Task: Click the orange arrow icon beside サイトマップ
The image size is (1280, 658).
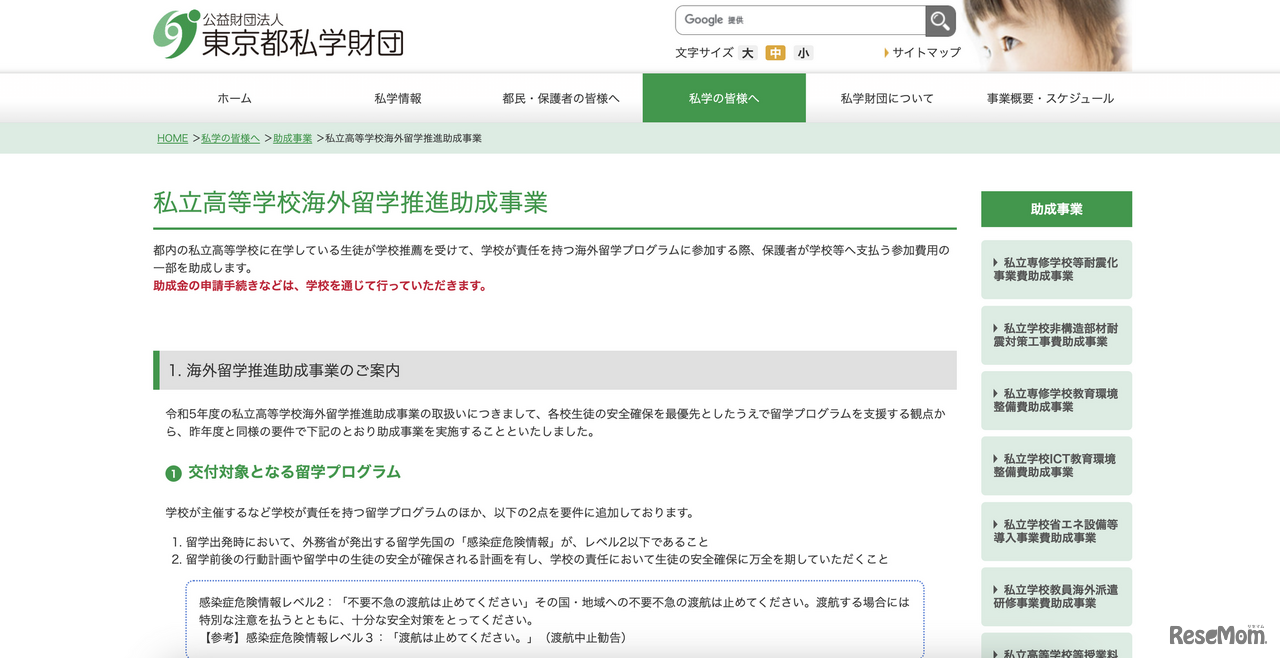Action: tap(885, 52)
